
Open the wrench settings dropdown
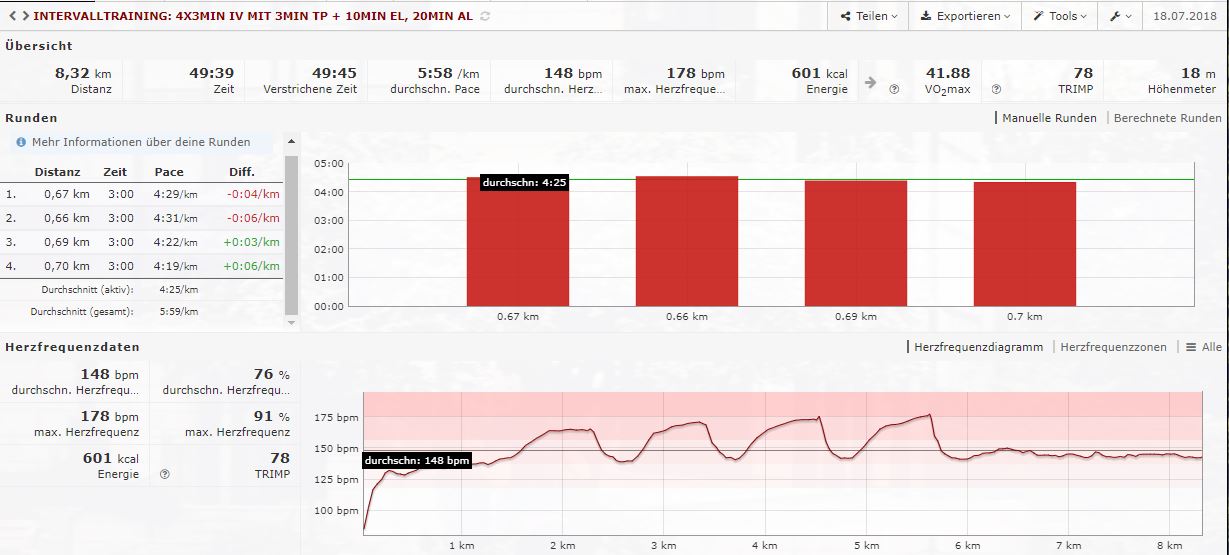pyautogui.click(x=1120, y=16)
